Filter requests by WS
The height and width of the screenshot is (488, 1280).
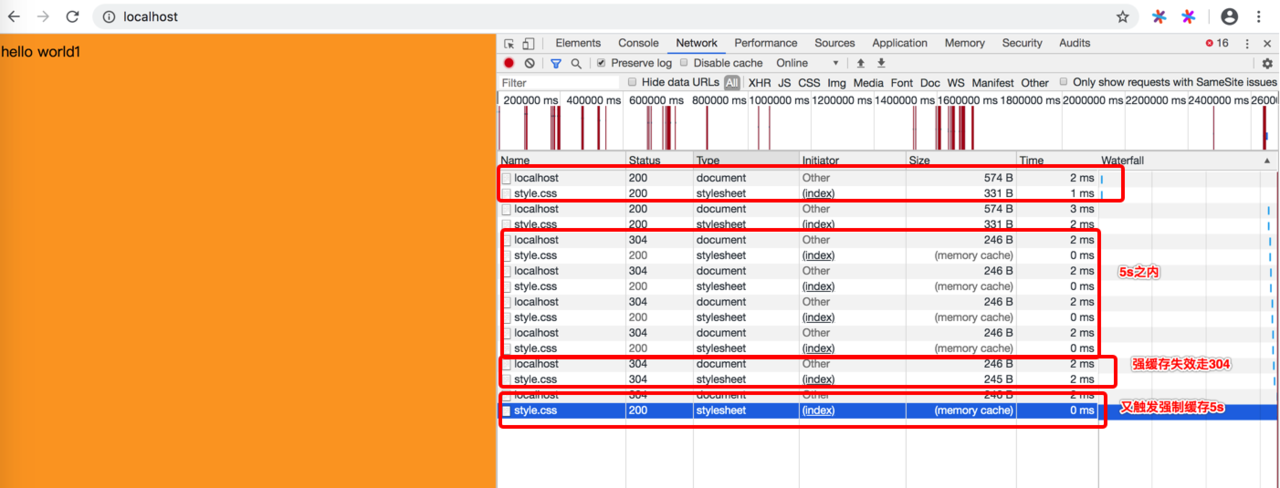(956, 83)
